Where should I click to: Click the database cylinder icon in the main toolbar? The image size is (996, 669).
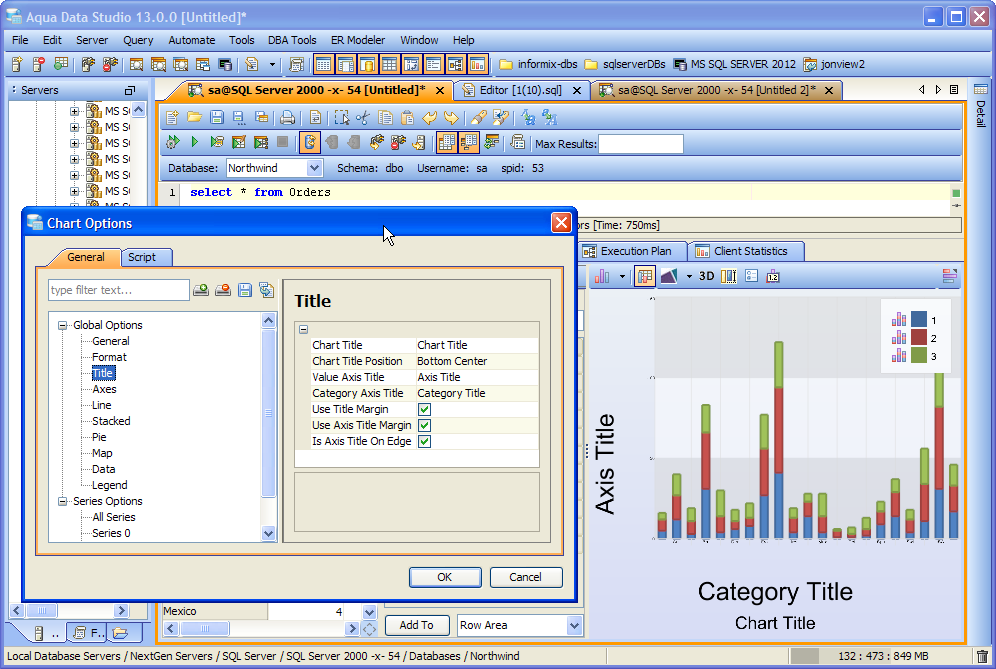coord(368,64)
